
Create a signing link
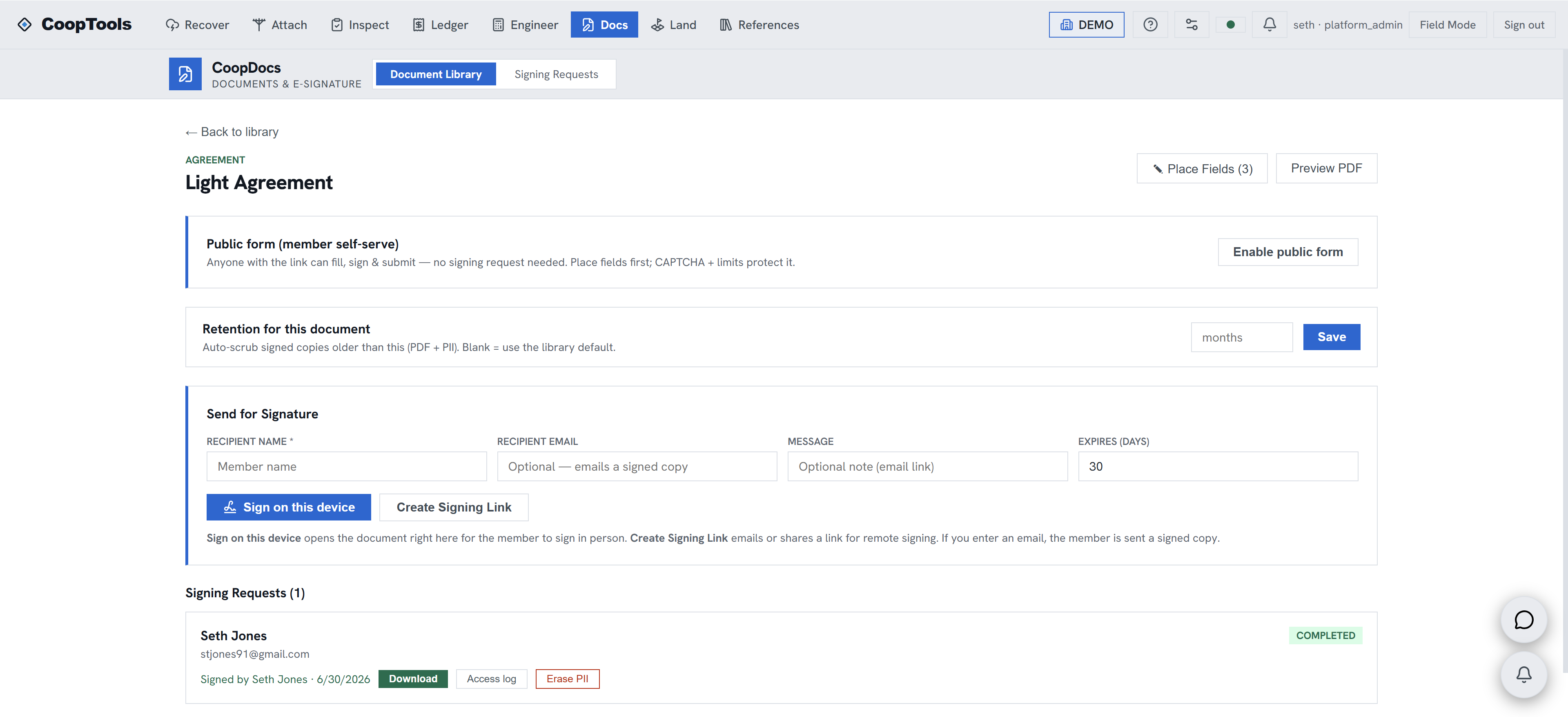pos(454,507)
